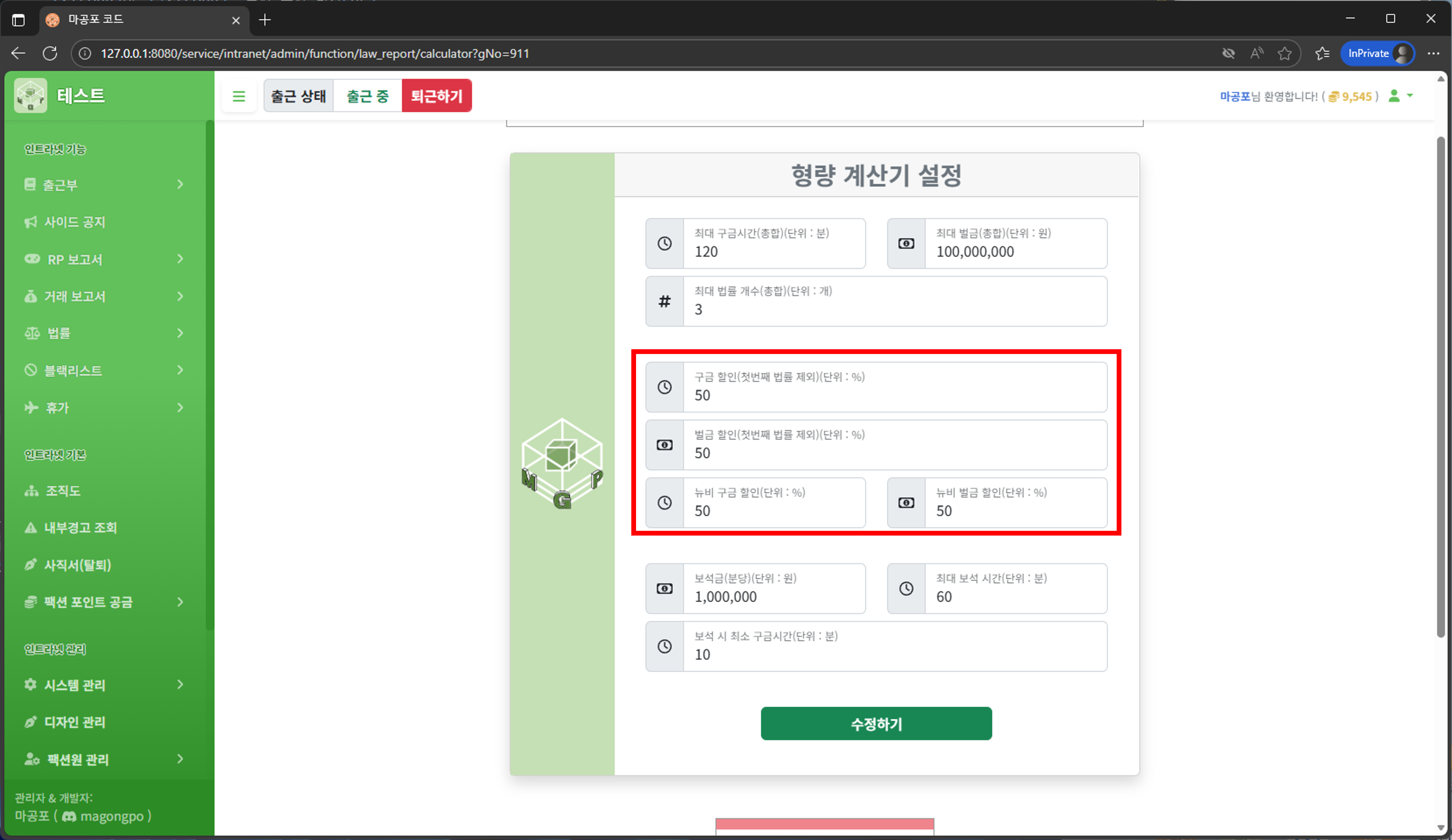The image size is (1452, 840).
Task: Click the red 퇴근하기 button
Action: pos(437,96)
